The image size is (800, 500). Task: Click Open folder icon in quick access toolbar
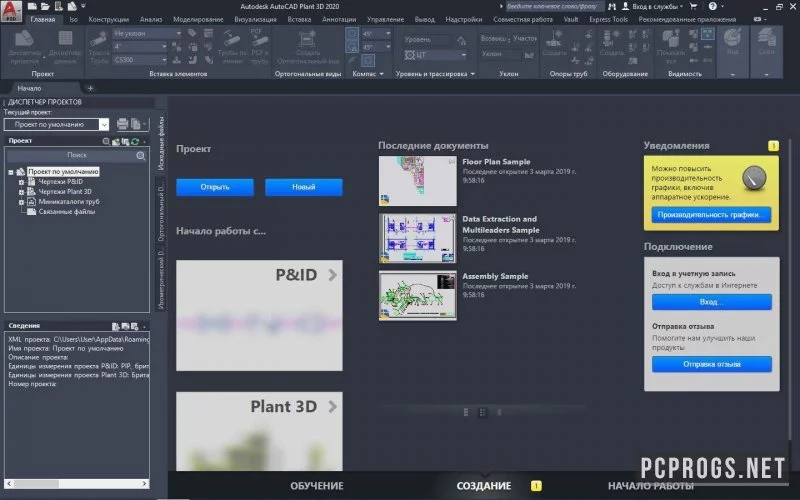click(x=45, y=6)
